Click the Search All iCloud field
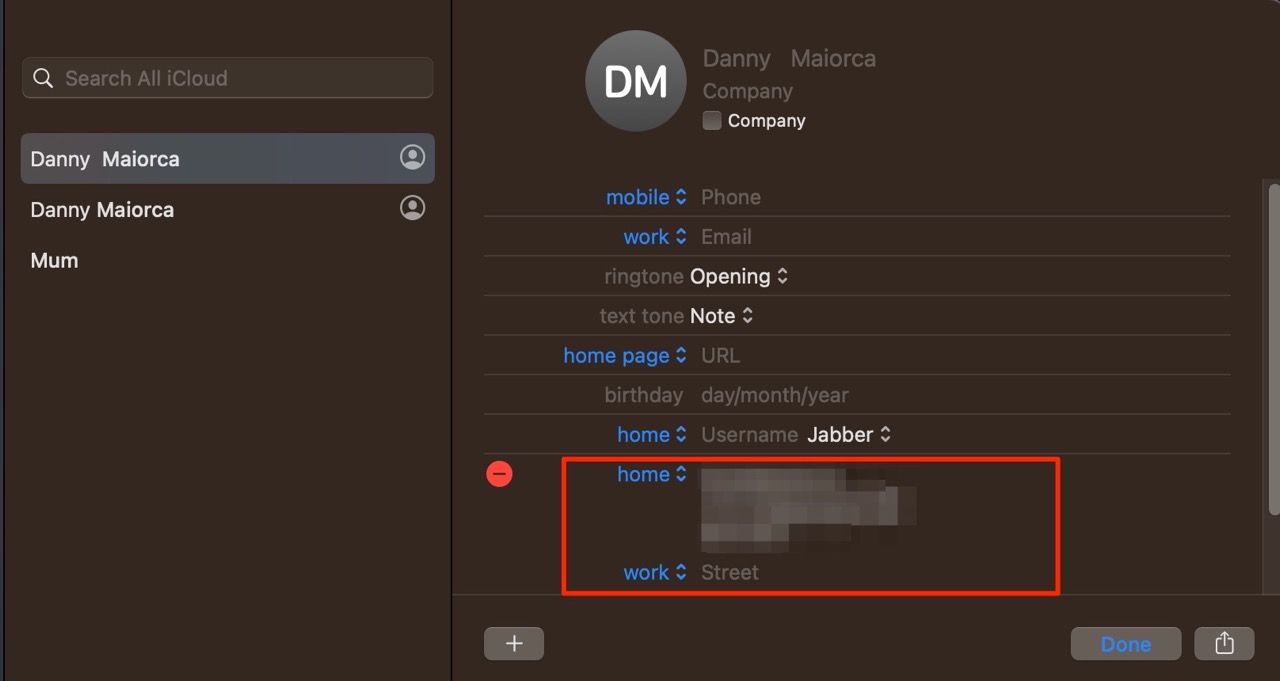 pyautogui.click(x=228, y=78)
